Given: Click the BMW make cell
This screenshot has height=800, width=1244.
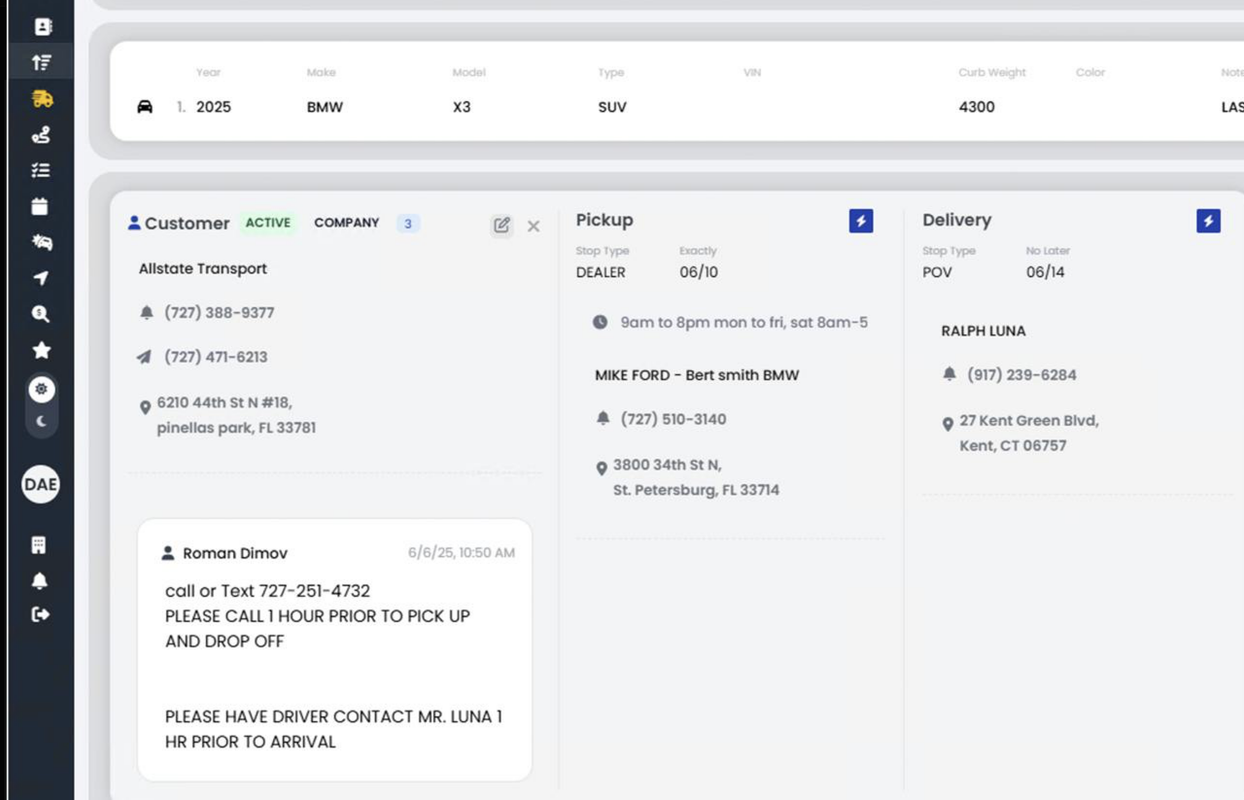Looking at the screenshot, I should (x=325, y=107).
